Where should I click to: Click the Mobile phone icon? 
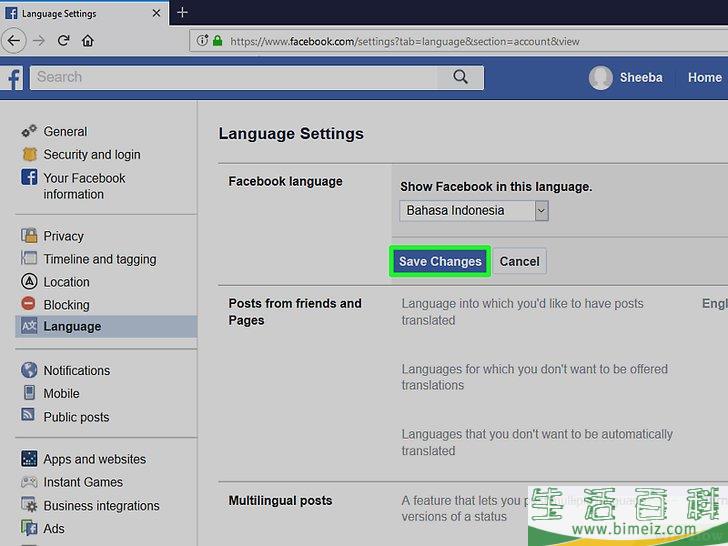click(x=29, y=393)
